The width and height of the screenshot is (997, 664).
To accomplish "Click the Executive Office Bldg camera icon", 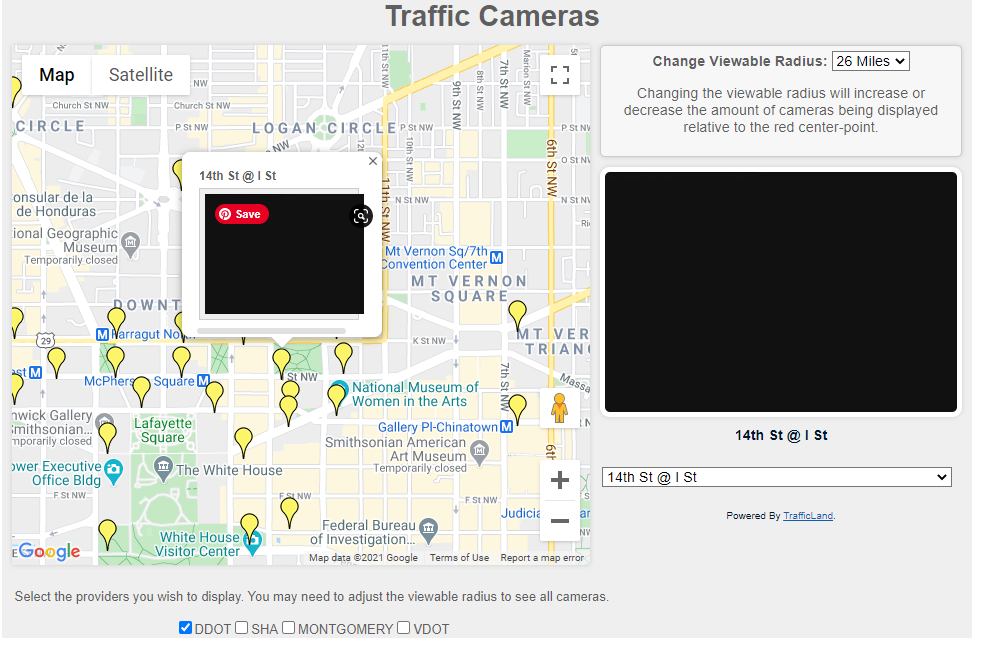I will [x=113, y=472].
